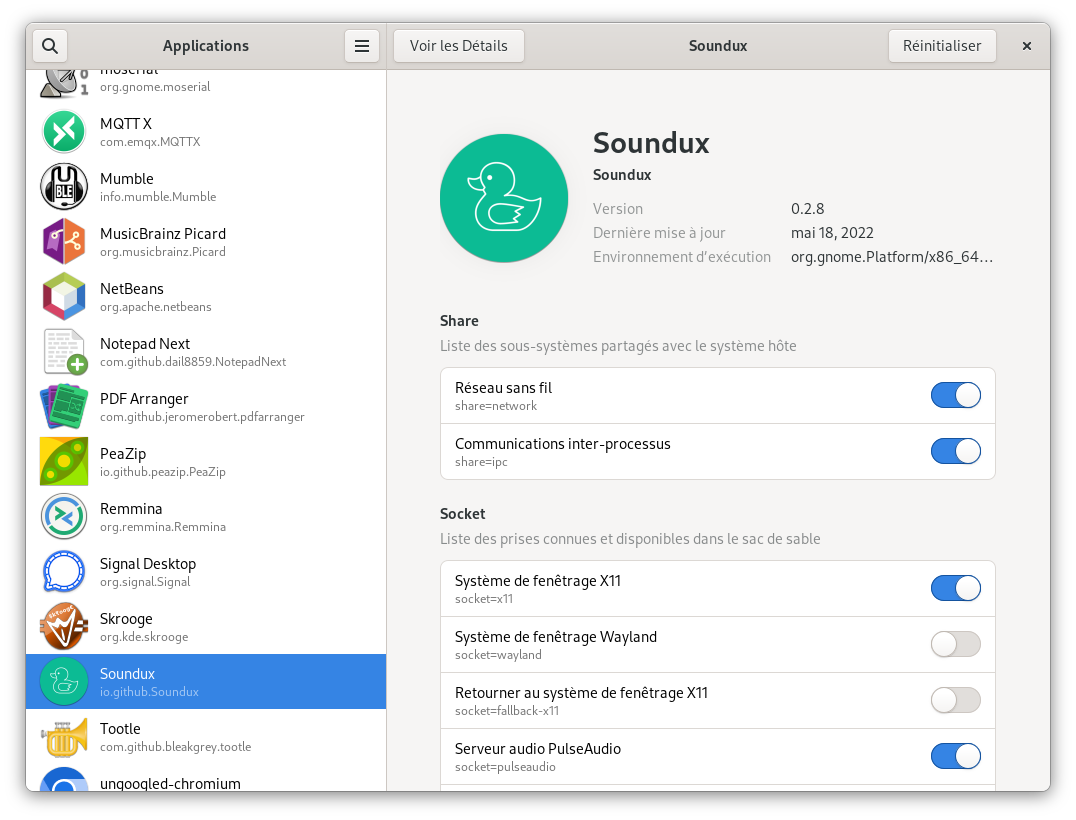This screenshot has height=820, width=1076.
Task: Click the Signal Desktop bubble icon
Action: click(x=64, y=571)
